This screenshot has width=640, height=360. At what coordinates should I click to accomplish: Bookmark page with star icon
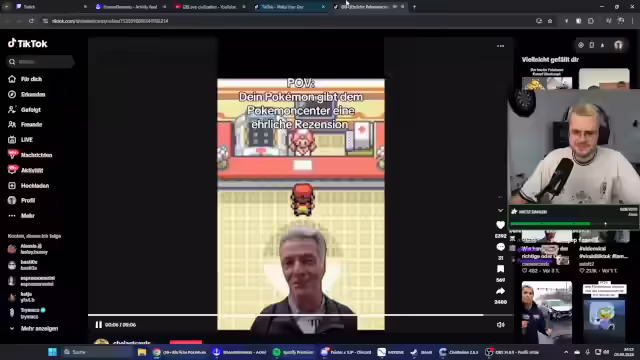point(550,21)
